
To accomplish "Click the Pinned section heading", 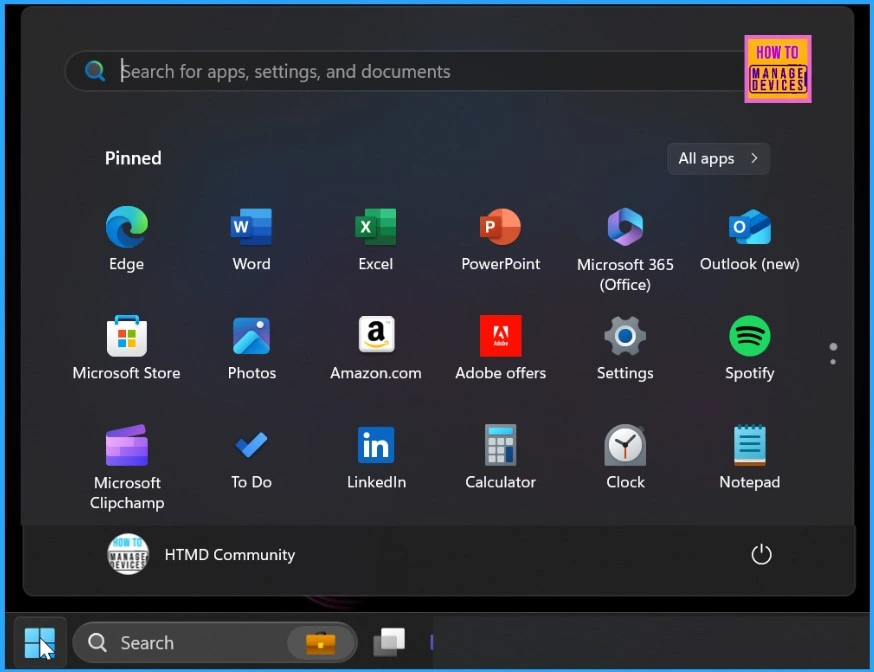I will coord(133,158).
